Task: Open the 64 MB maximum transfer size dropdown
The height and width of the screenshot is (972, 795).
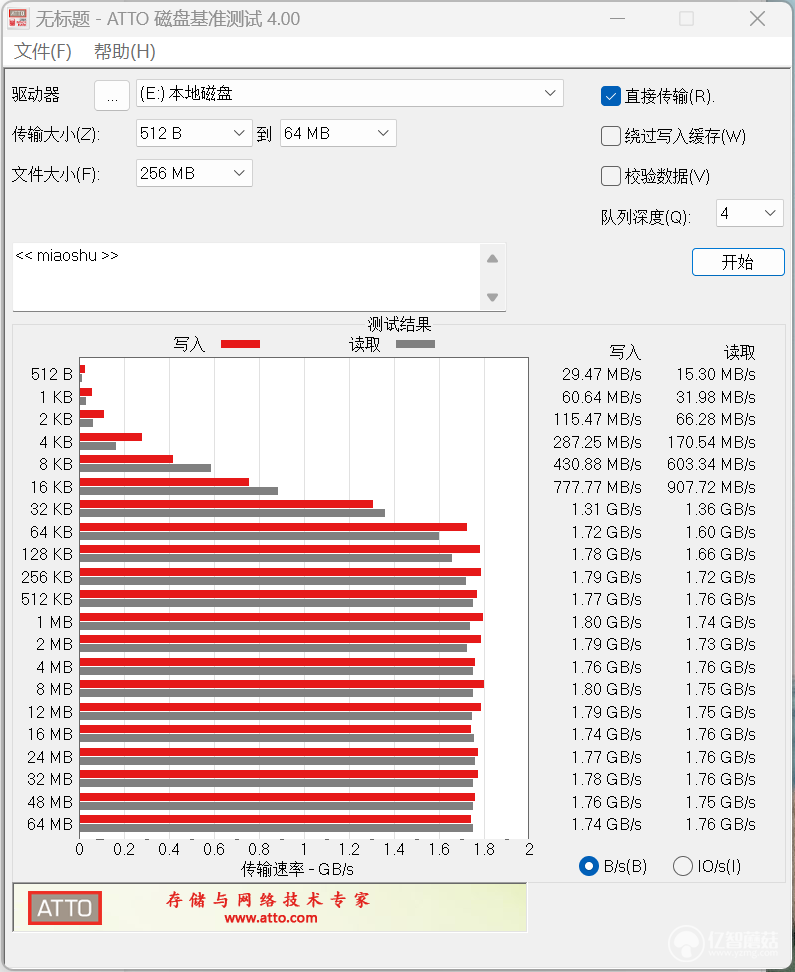Action: tap(338, 133)
